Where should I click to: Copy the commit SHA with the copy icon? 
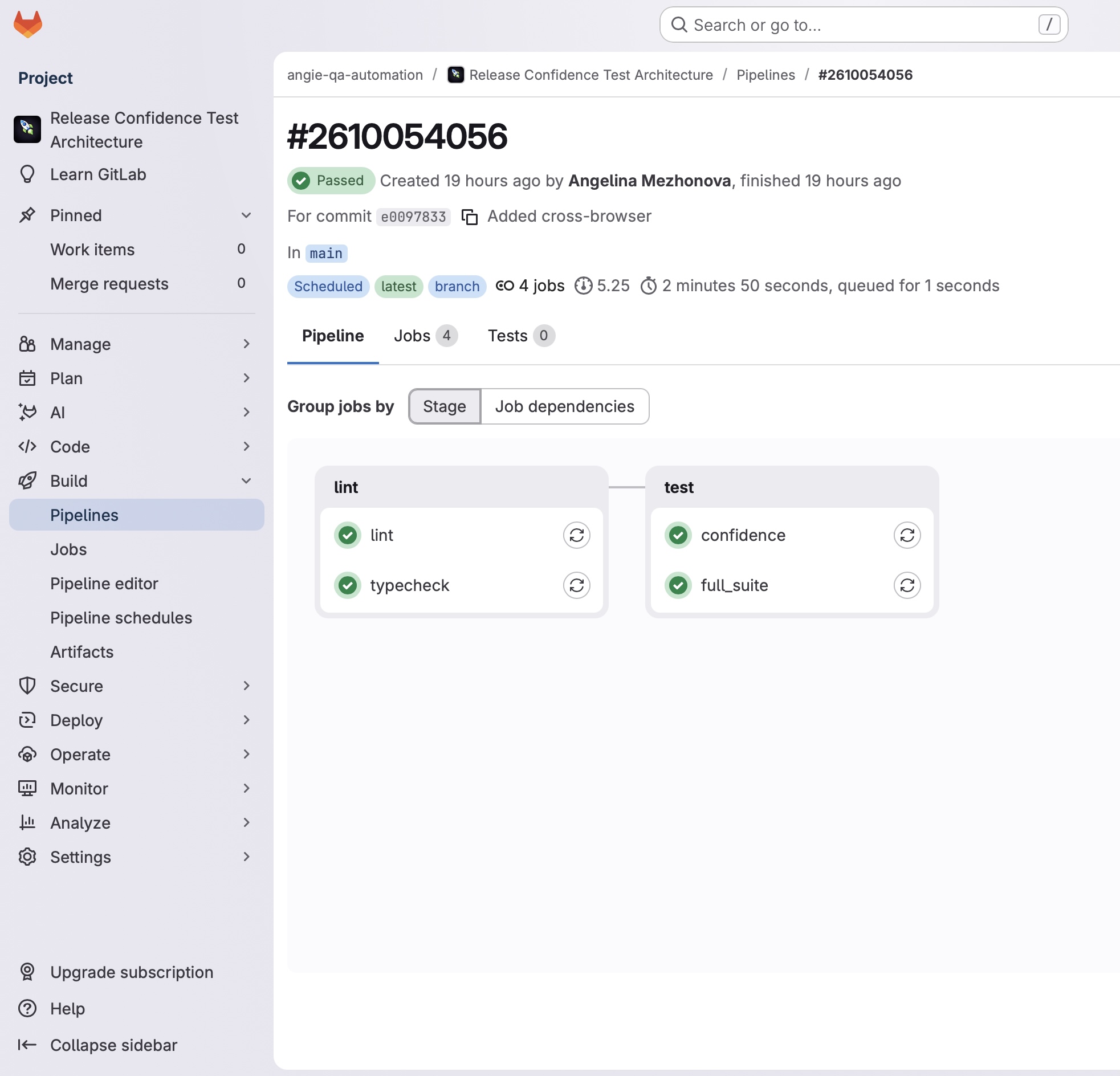[469, 217]
